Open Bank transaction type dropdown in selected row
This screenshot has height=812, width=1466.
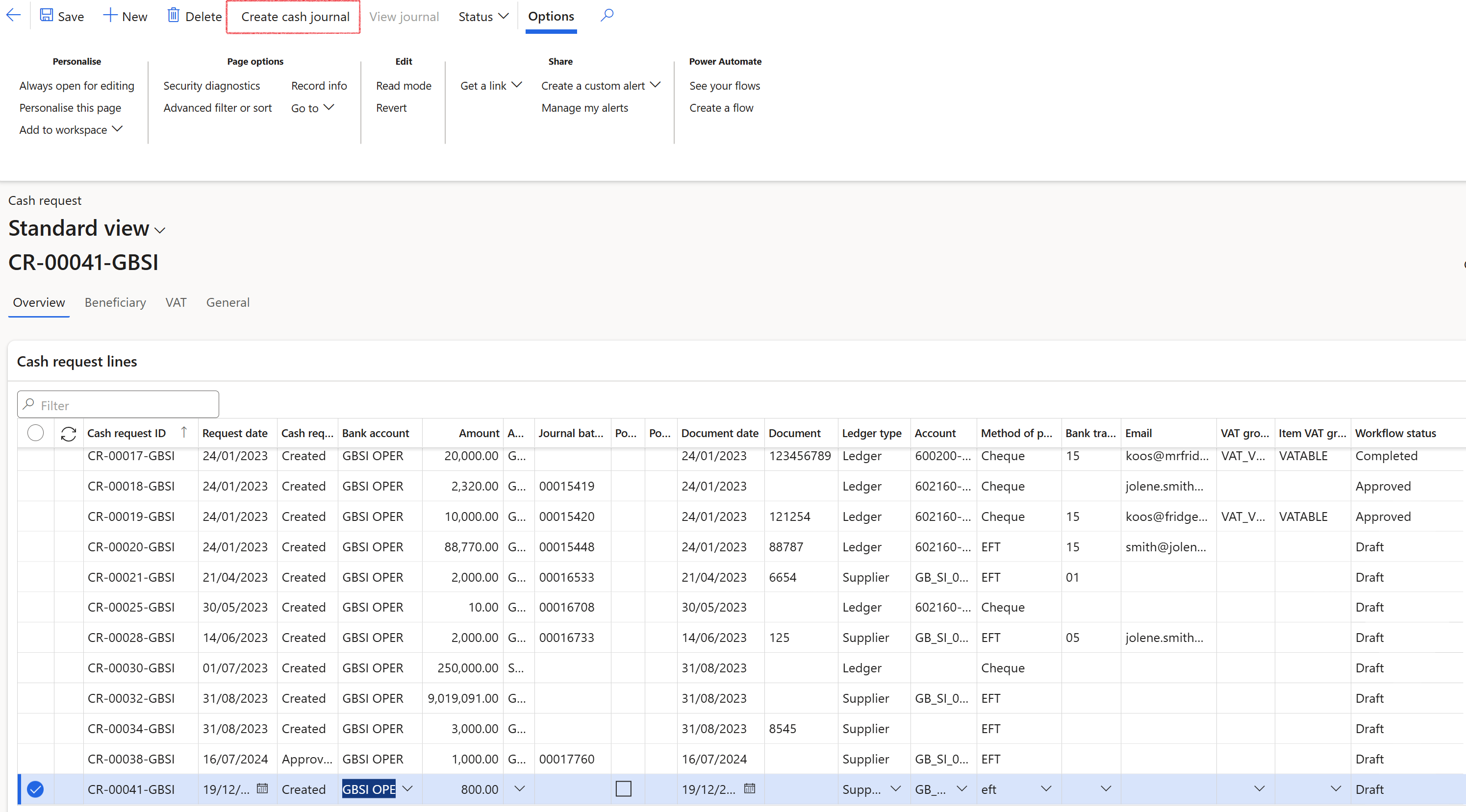click(x=1106, y=788)
